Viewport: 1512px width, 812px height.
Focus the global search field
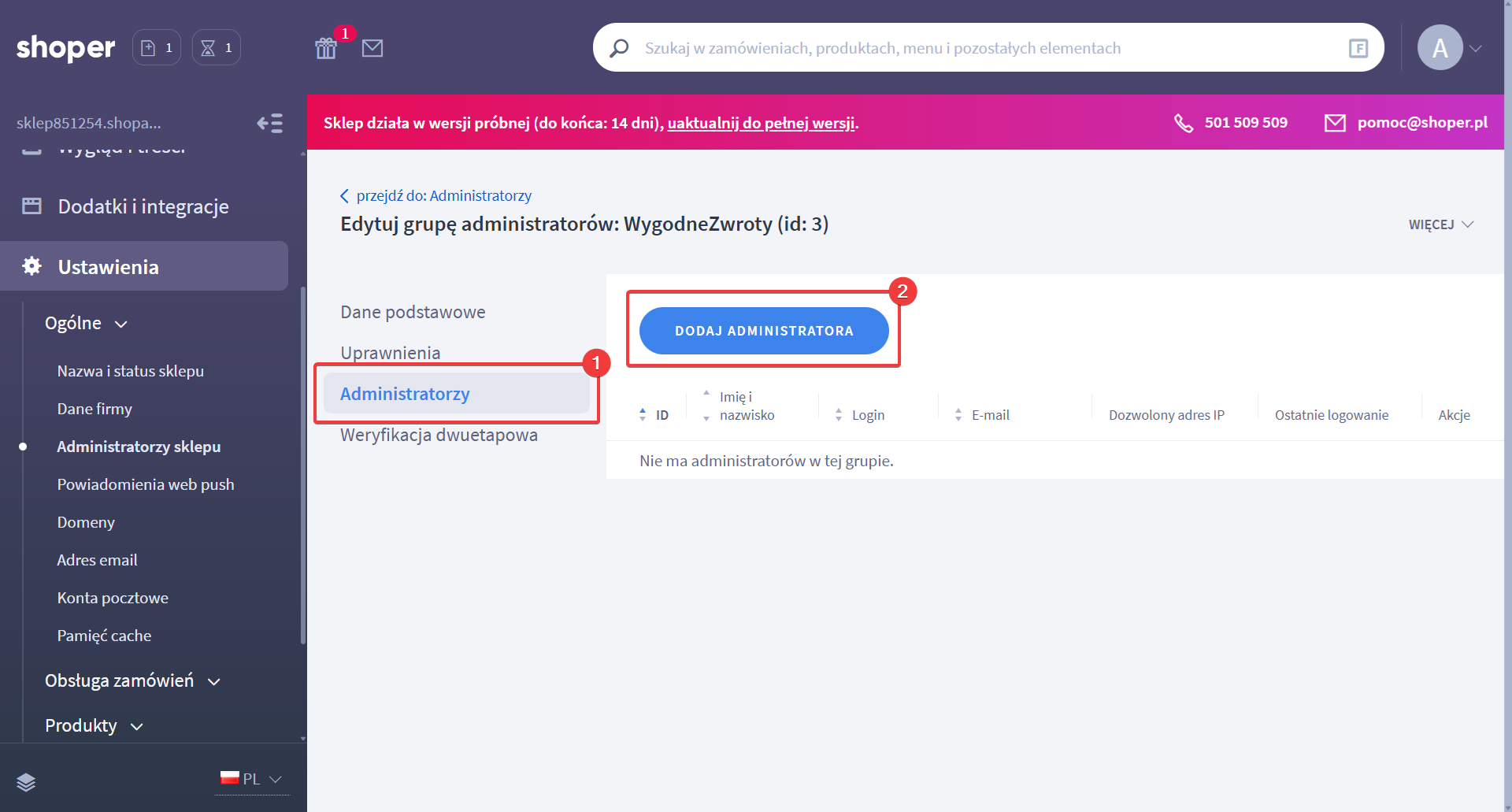pyautogui.click(x=984, y=48)
